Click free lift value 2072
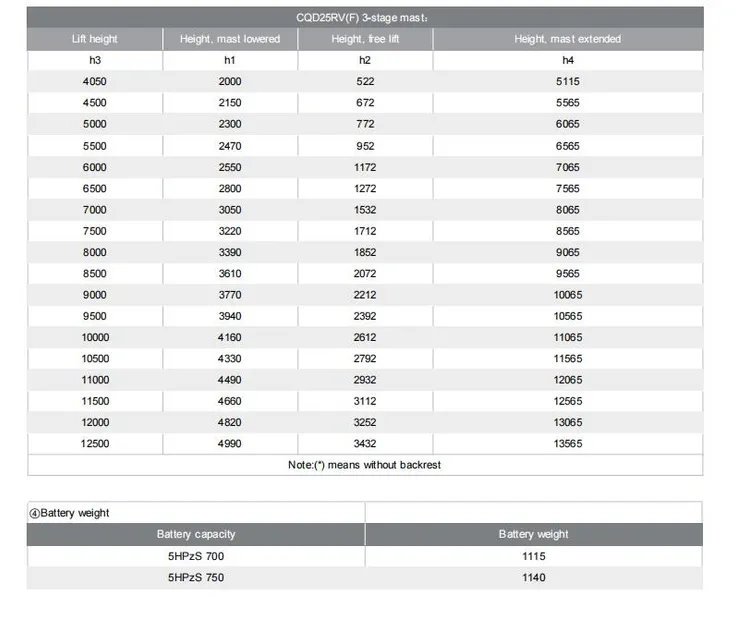The image size is (749, 620). 365,274
